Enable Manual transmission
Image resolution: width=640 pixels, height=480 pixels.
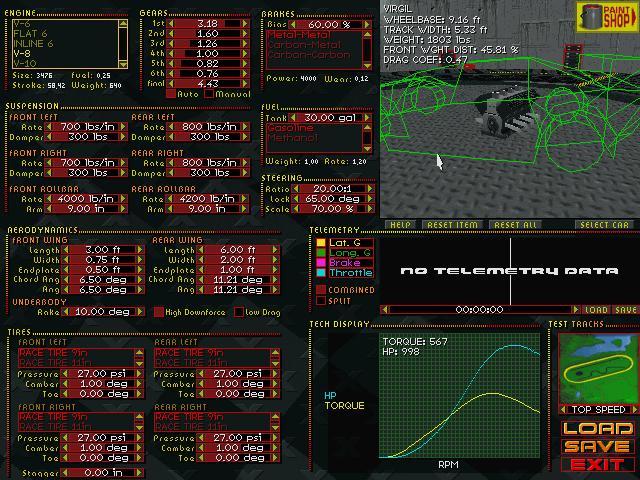click(x=209, y=94)
